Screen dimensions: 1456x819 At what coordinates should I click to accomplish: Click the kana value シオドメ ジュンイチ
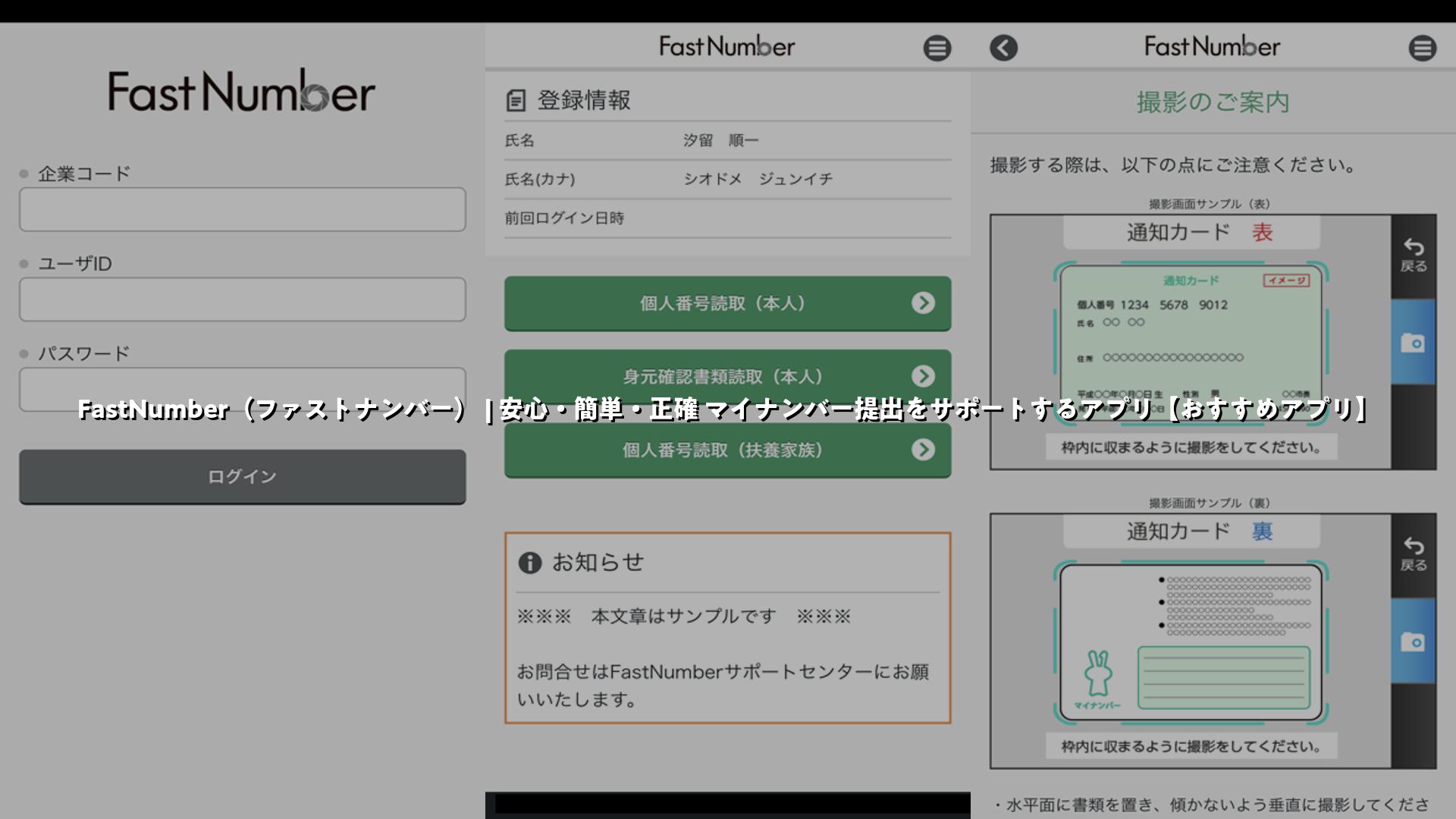pos(758,179)
